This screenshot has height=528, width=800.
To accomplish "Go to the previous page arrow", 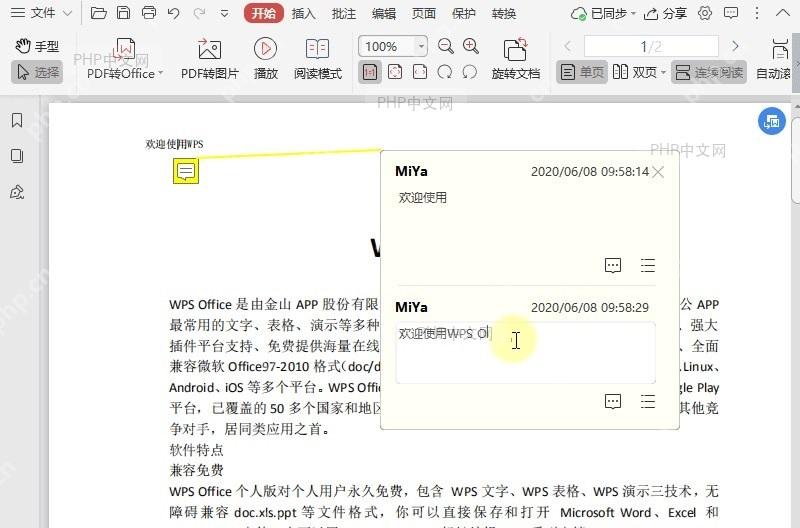I will [x=567, y=46].
